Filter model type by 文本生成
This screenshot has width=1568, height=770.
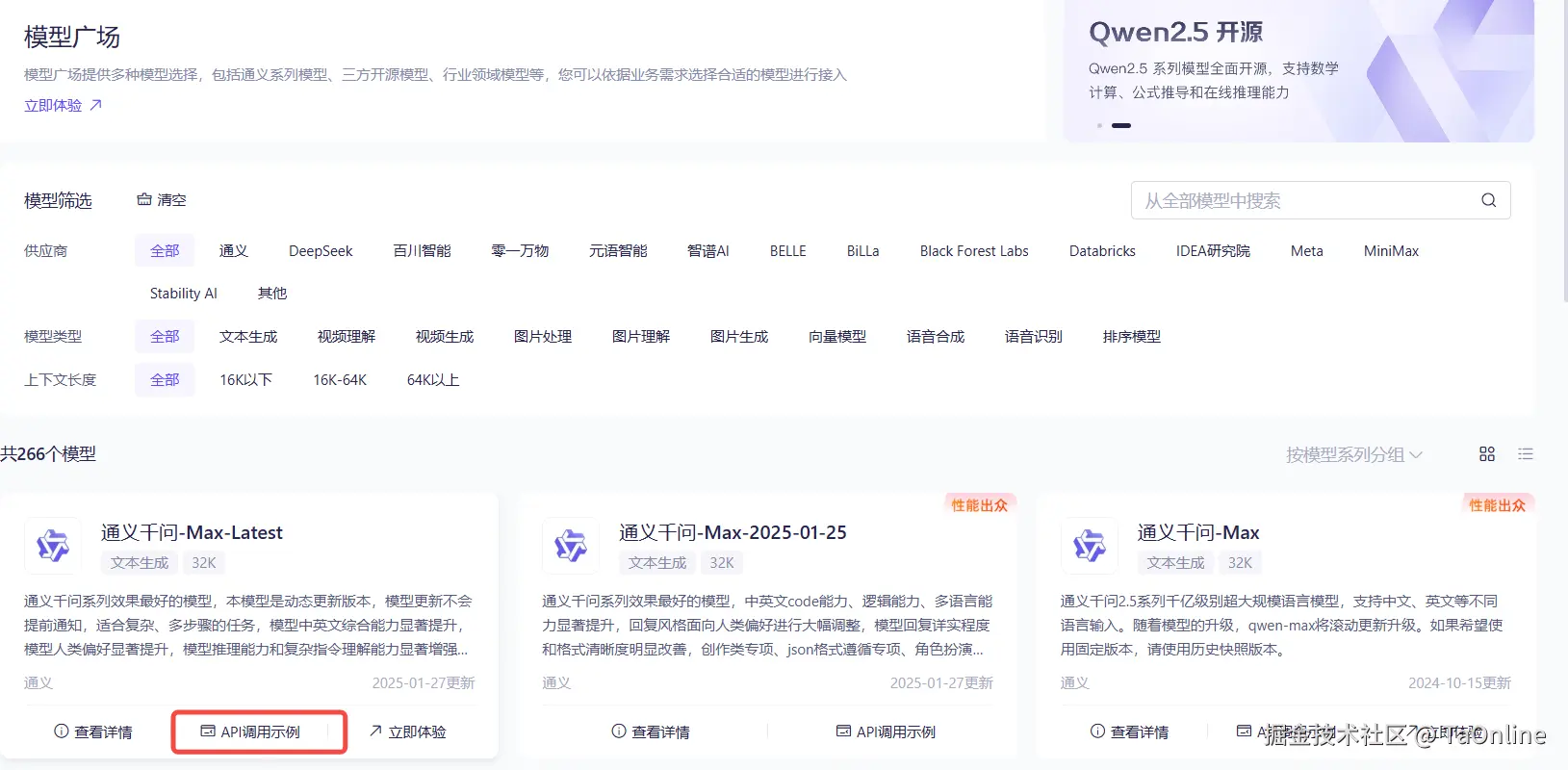[248, 336]
